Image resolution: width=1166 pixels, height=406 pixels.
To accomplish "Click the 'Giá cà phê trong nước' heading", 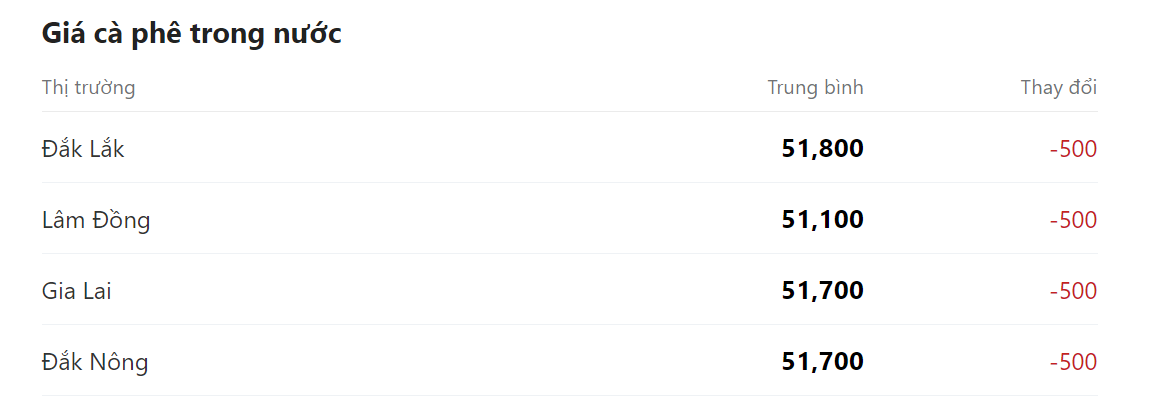I will point(191,33).
